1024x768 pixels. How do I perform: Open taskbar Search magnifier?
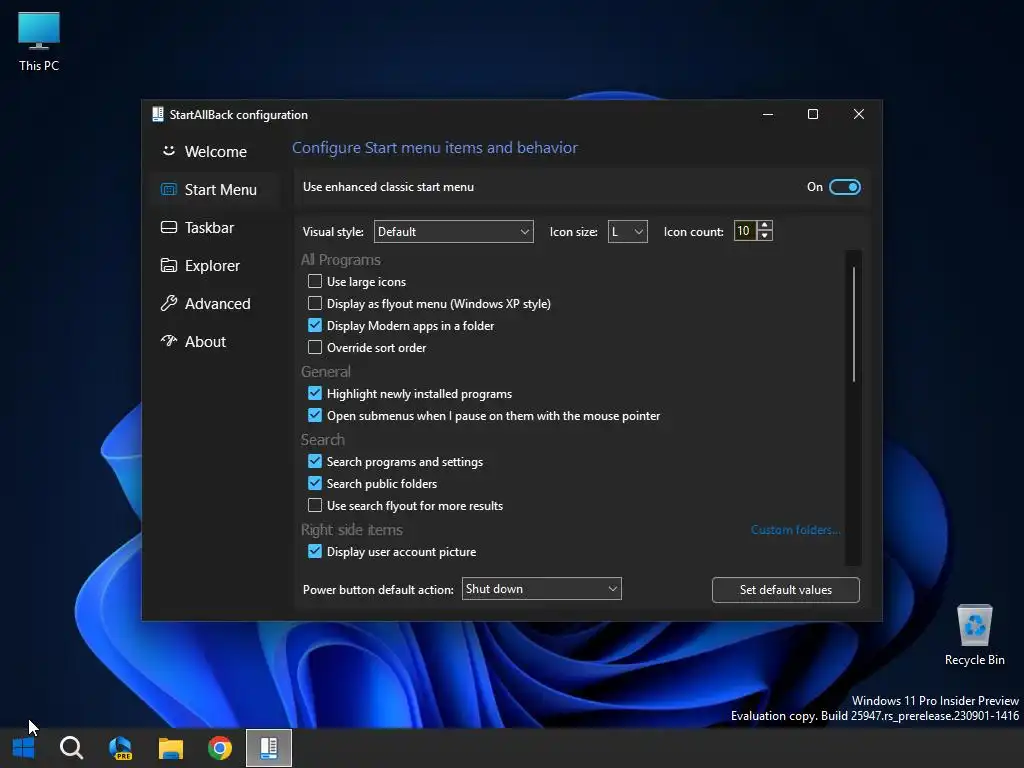pos(71,748)
